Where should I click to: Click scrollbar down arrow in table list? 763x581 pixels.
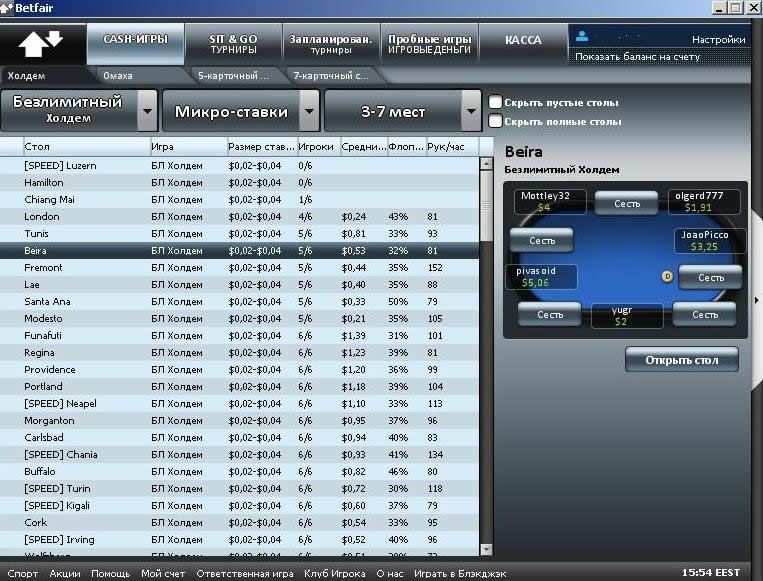pyautogui.click(x=487, y=548)
